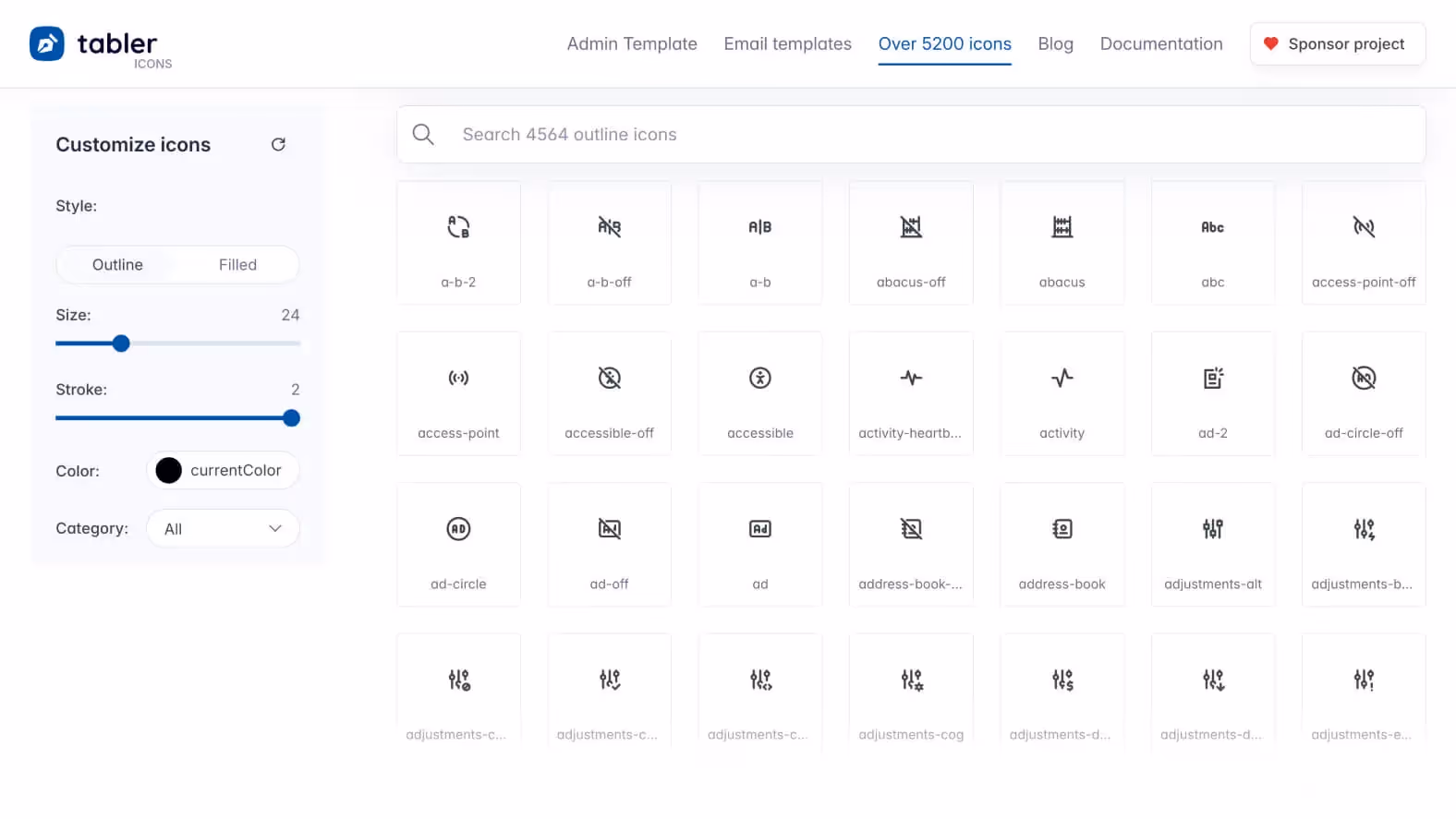Screen dimensions: 1456x819
Task: Switch style to Filled
Action: click(237, 265)
